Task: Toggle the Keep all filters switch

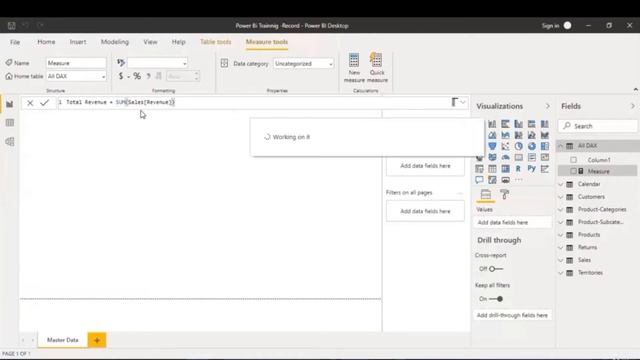Action: 496,299
